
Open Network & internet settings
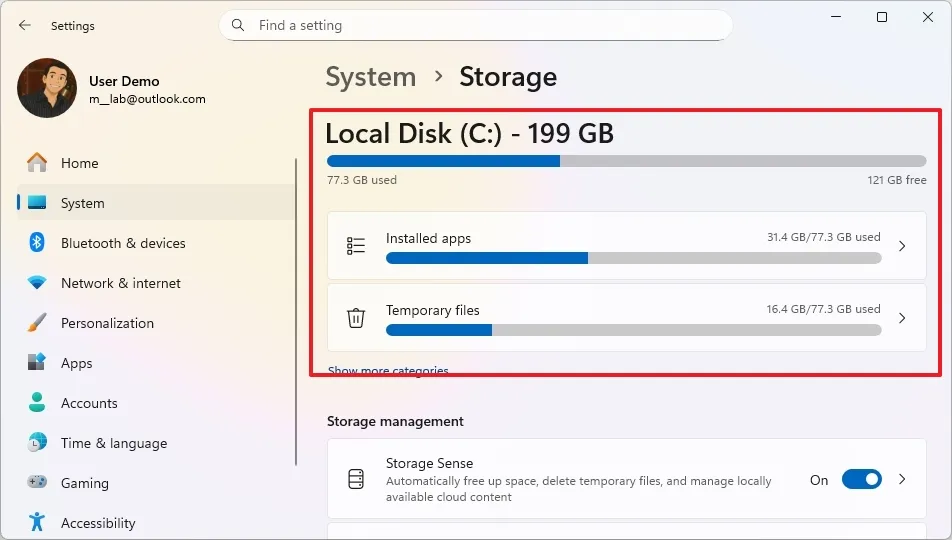coord(156,283)
